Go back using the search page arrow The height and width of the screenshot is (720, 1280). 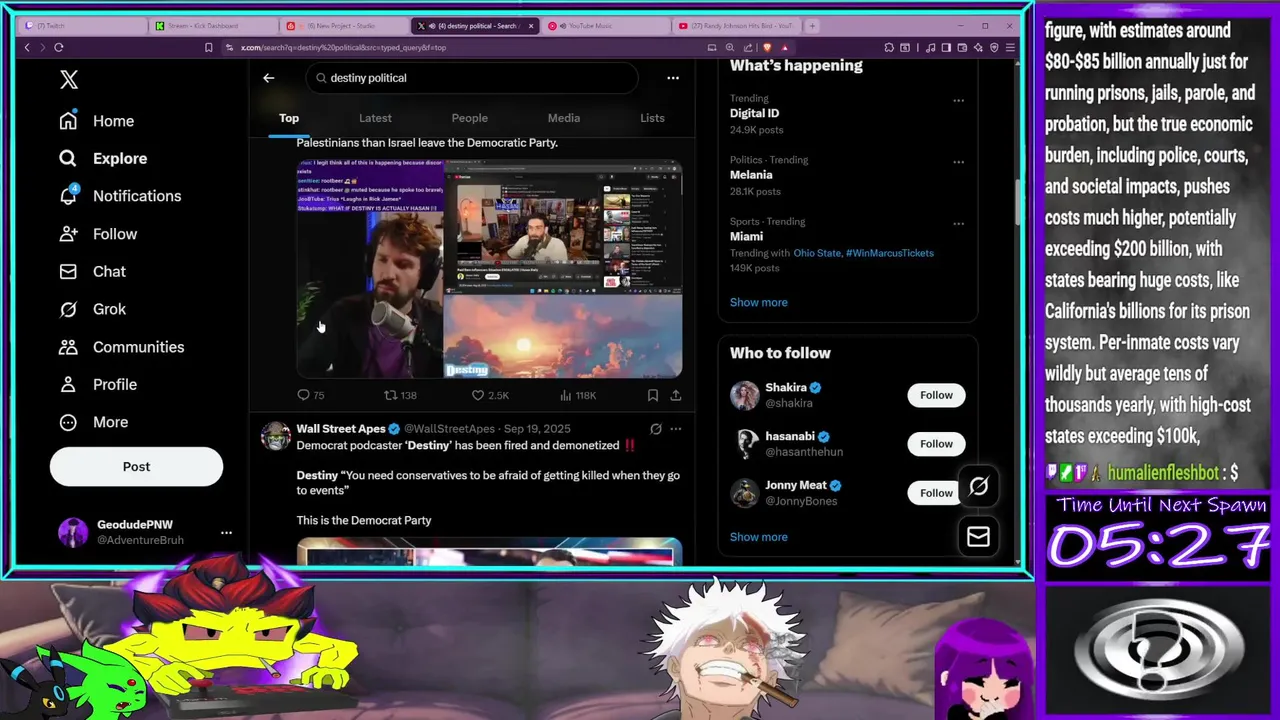pos(268,78)
